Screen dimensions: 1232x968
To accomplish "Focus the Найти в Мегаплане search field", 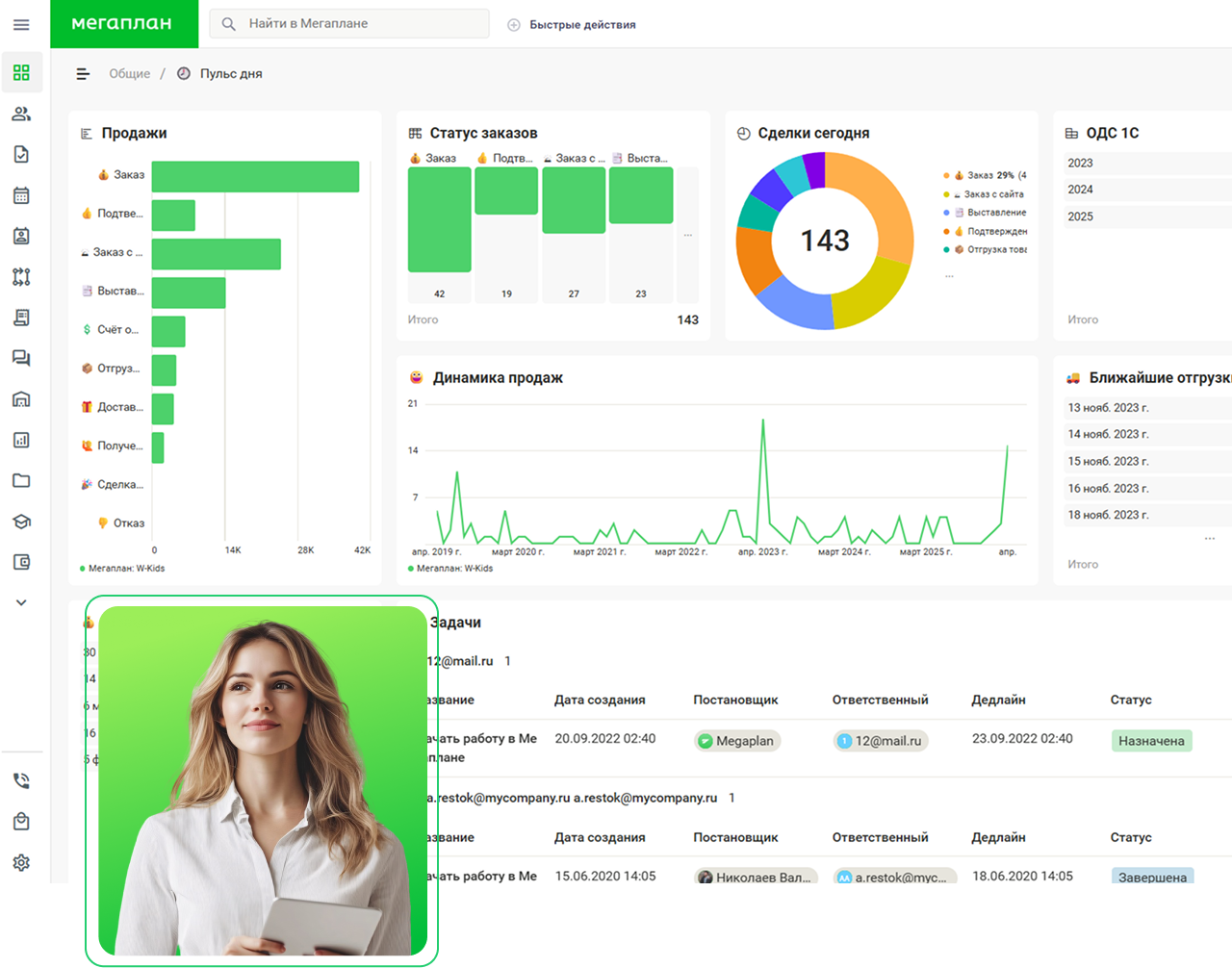I will tap(349, 24).
